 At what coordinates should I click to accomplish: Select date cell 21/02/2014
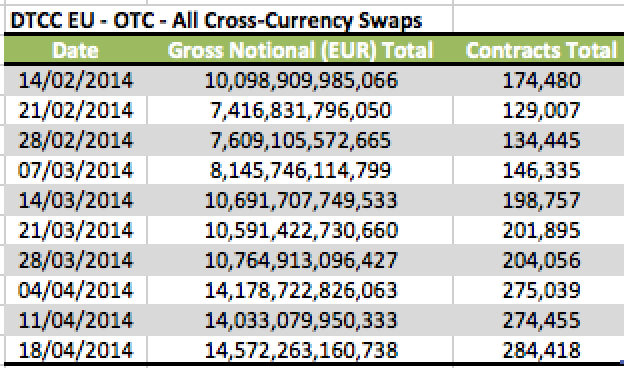[76, 111]
